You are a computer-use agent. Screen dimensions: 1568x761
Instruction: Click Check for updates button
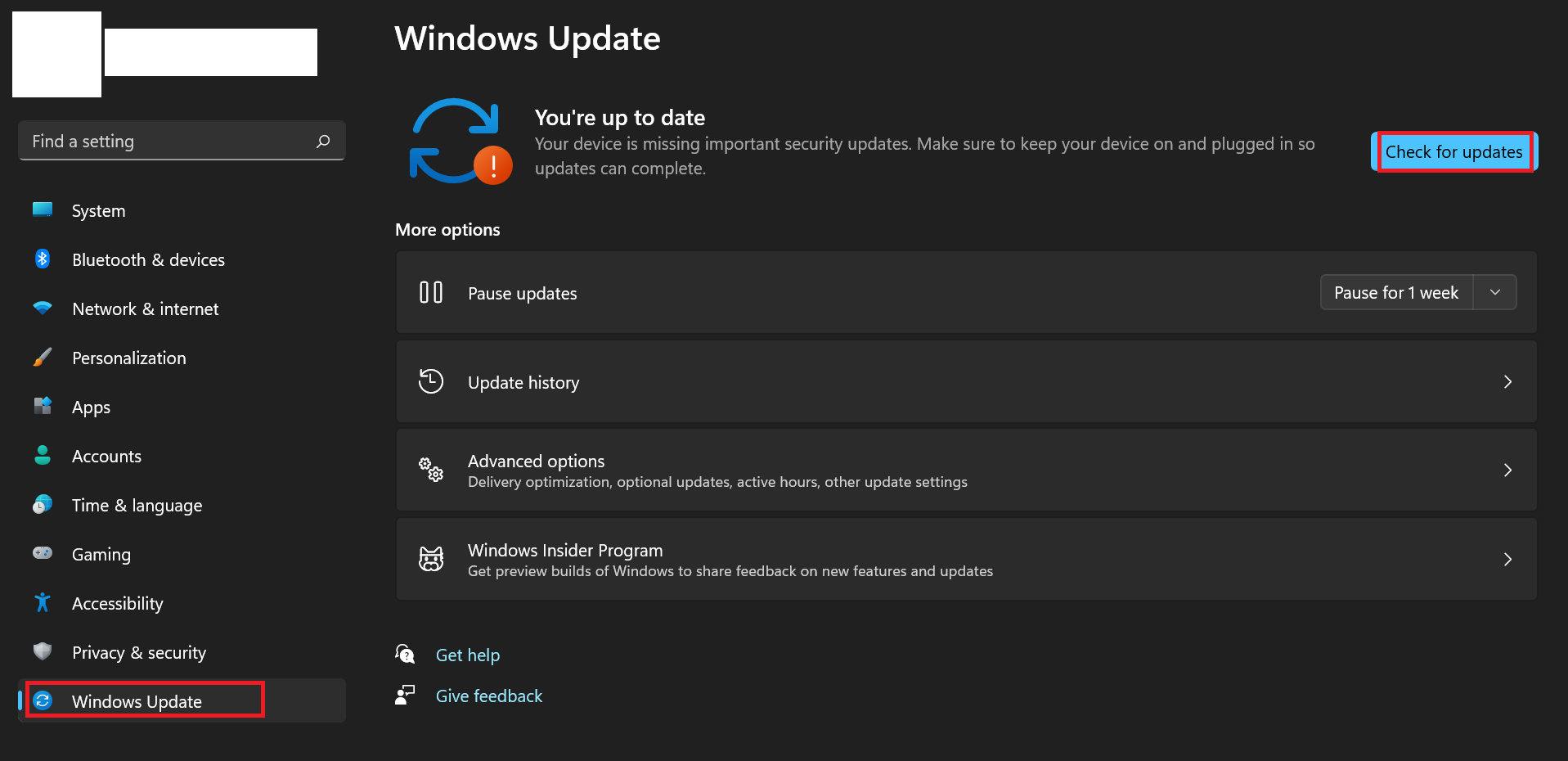pyautogui.click(x=1454, y=151)
